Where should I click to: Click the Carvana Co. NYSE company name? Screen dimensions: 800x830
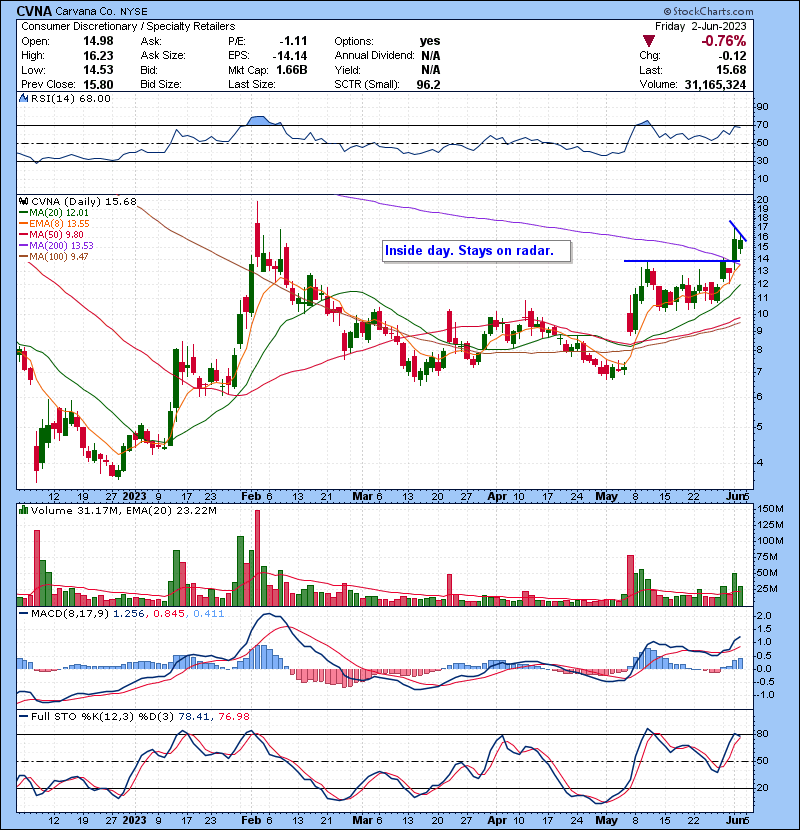tap(102, 11)
